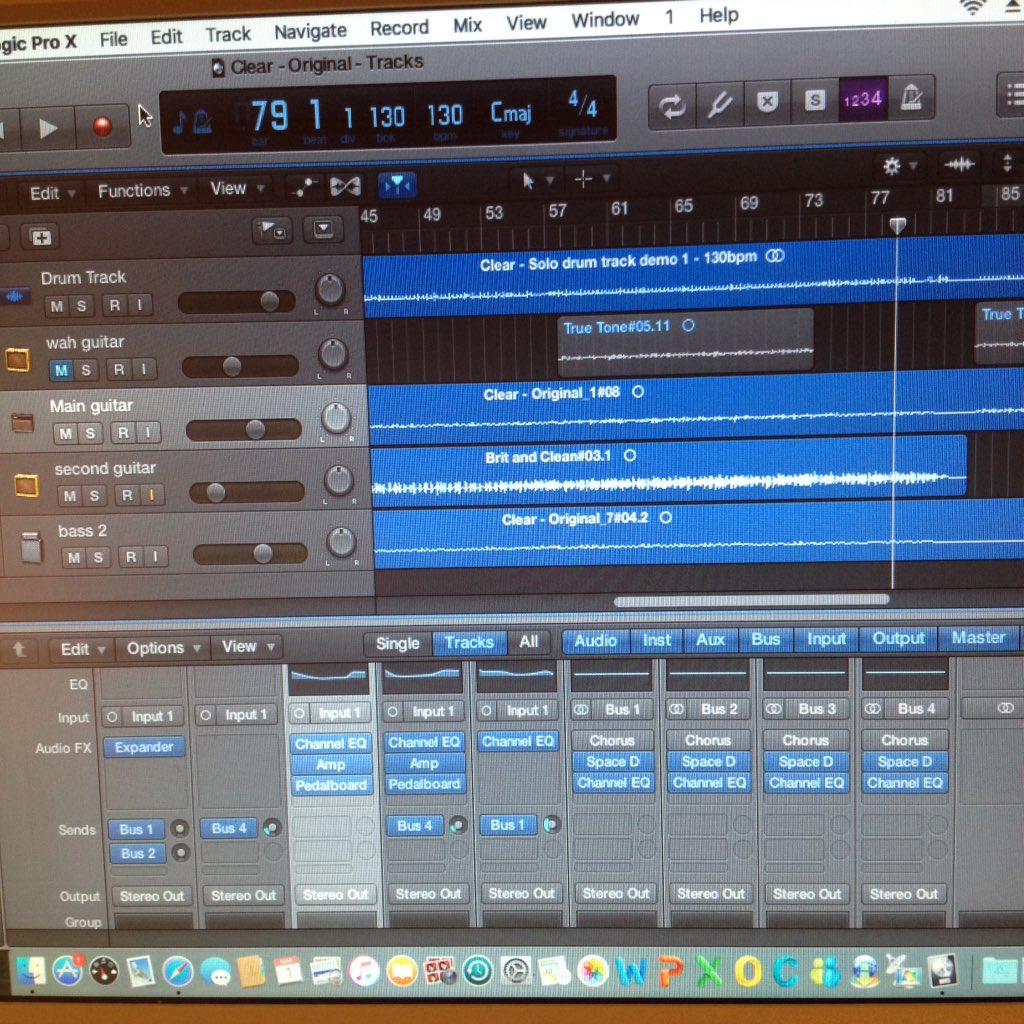The image size is (1024, 1024).
Task: Record-enable the bass 2 track
Action: point(131,556)
